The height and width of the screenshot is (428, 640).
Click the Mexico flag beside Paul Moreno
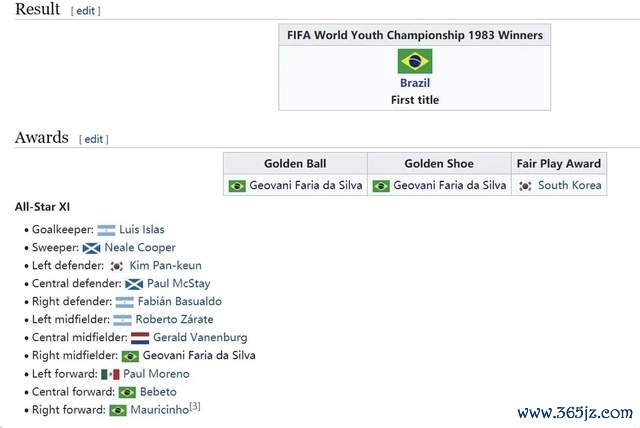[x=110, y=374]
